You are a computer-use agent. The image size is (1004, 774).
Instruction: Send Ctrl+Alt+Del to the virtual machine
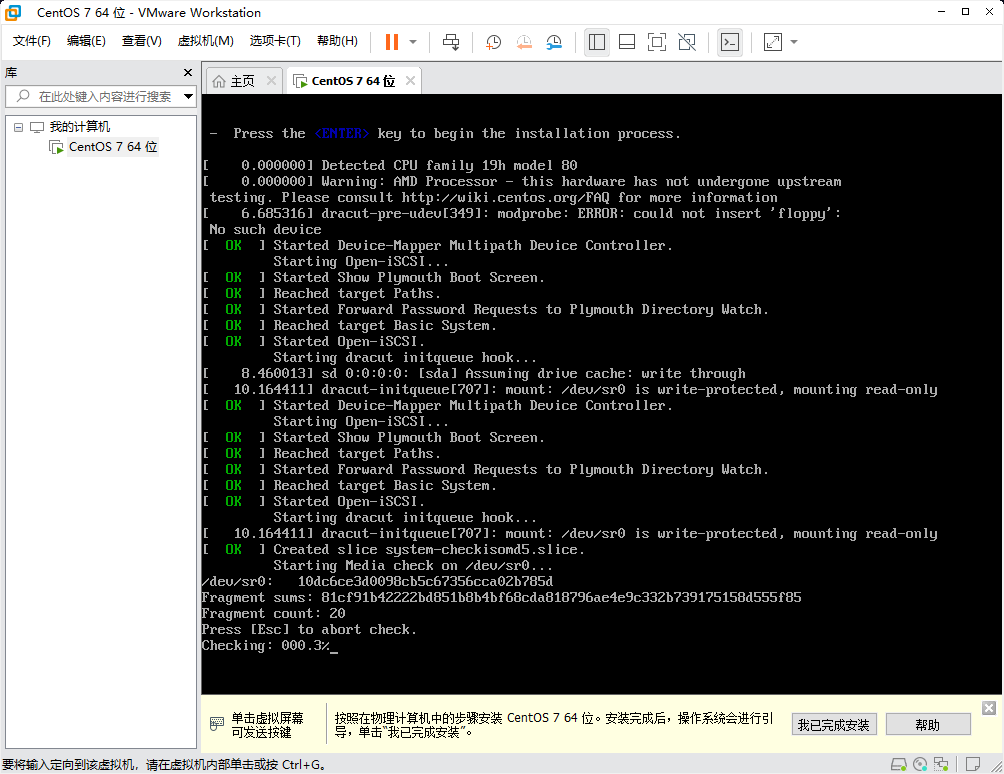451,42
